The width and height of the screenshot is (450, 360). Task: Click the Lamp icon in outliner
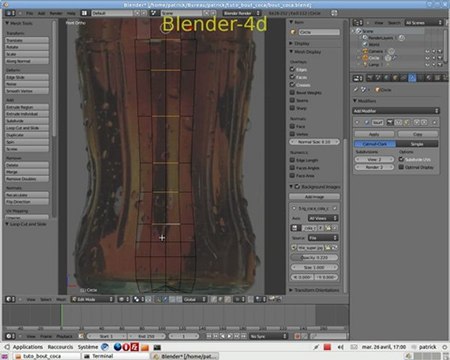365,64
